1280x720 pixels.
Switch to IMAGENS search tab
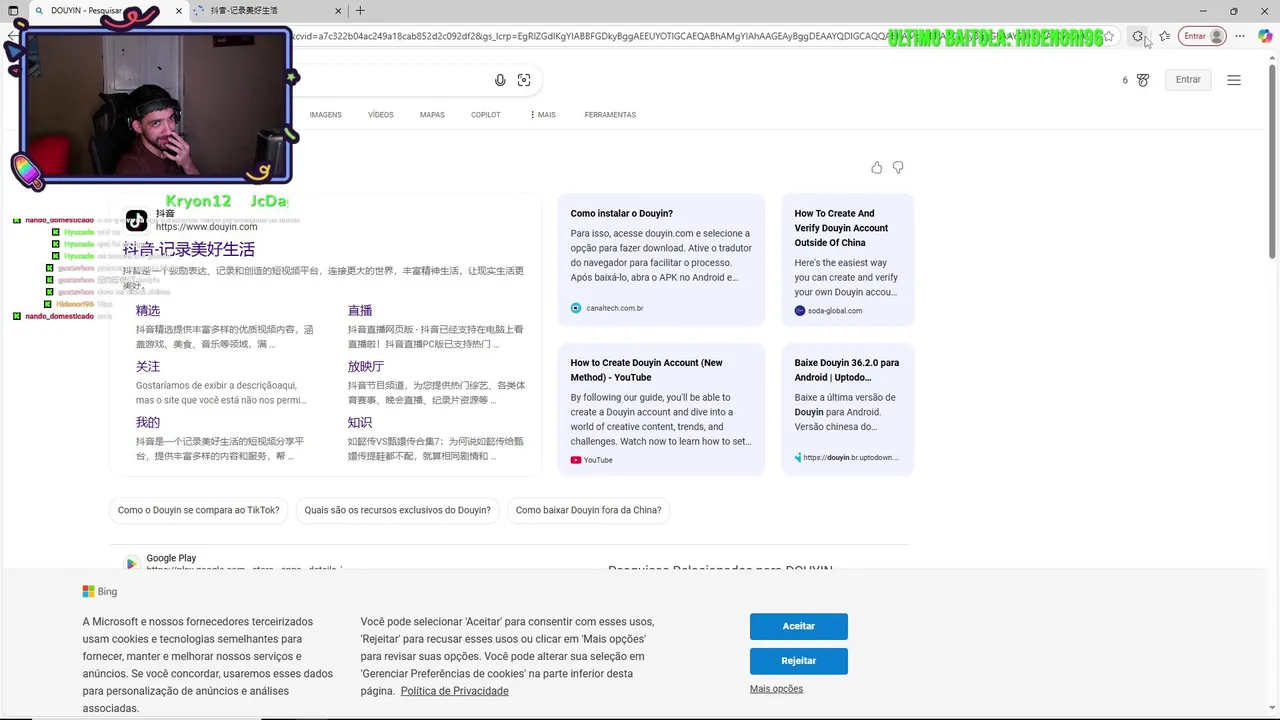tap(325, 115)
